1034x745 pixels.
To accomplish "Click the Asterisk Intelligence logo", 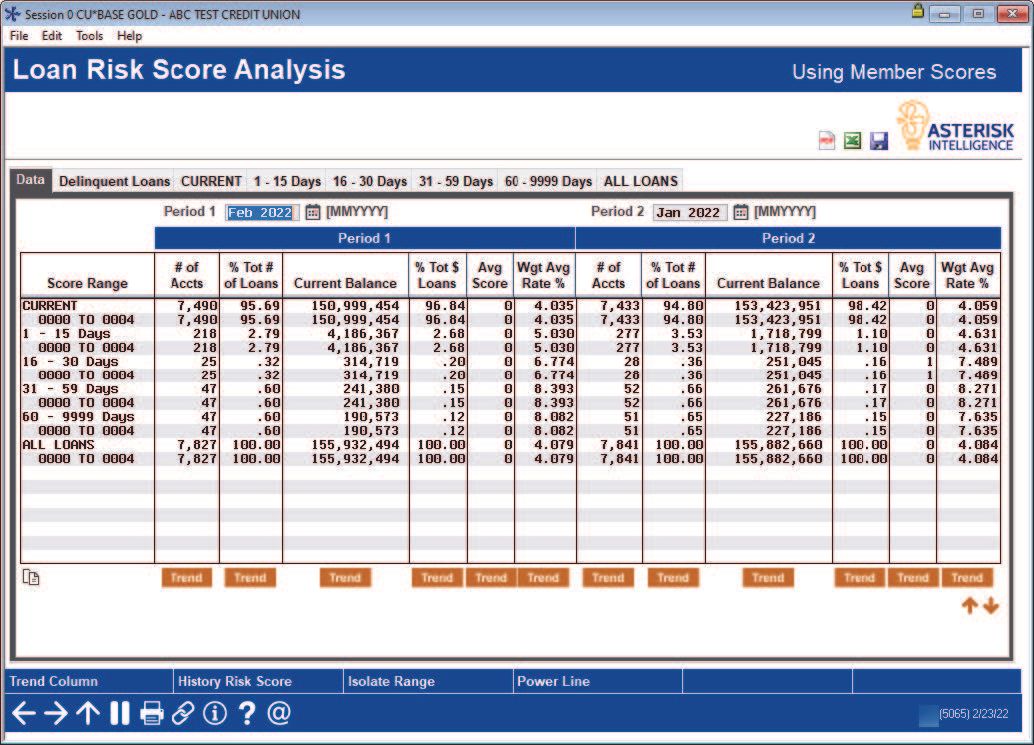I will click(x=955, y=127).
